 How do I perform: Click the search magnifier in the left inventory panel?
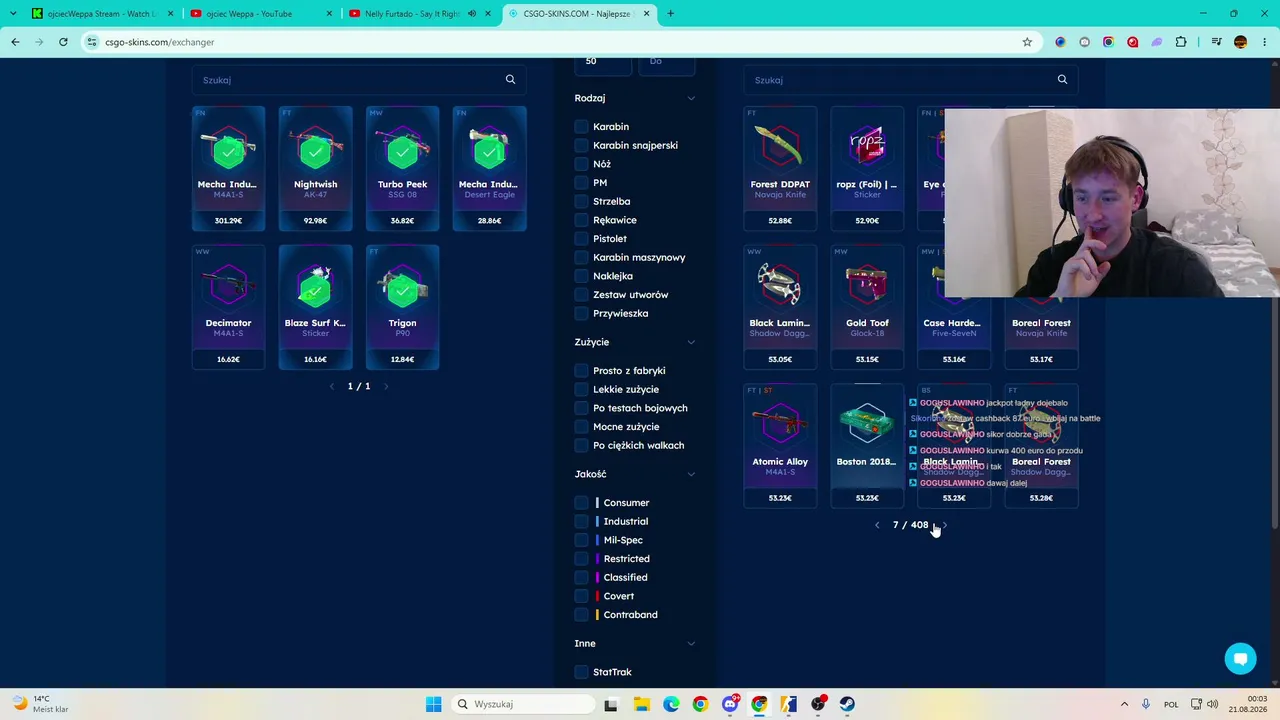(x=510, y=80)
